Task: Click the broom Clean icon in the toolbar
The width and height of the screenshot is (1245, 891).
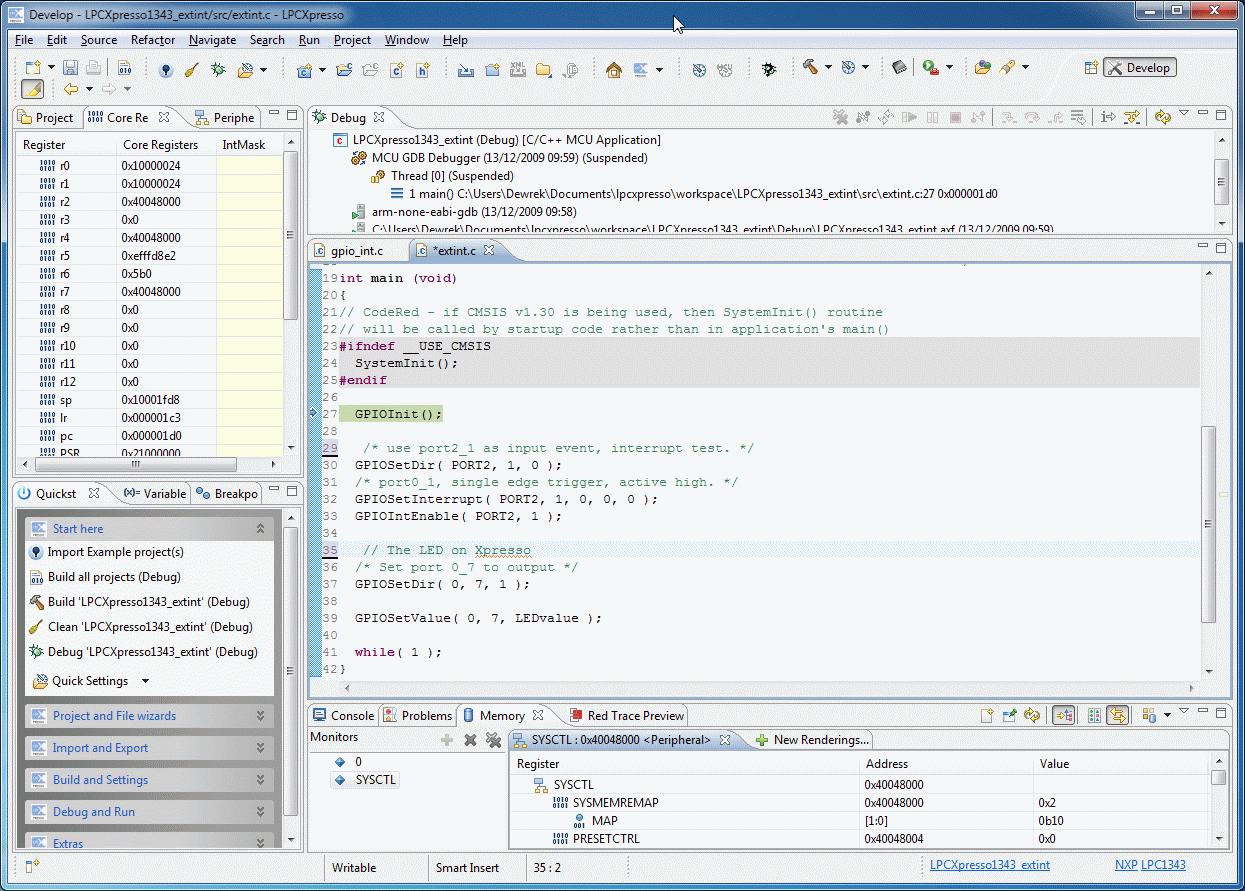Action: click(191, 69)
